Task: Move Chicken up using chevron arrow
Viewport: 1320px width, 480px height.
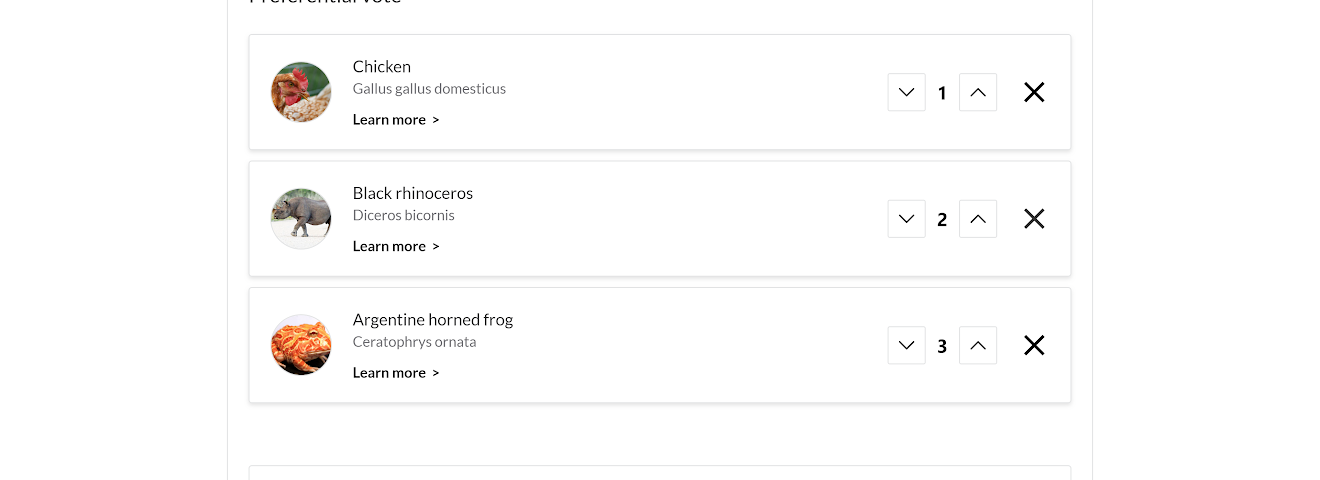Action: pyautogui.click(x=978, y=92)
